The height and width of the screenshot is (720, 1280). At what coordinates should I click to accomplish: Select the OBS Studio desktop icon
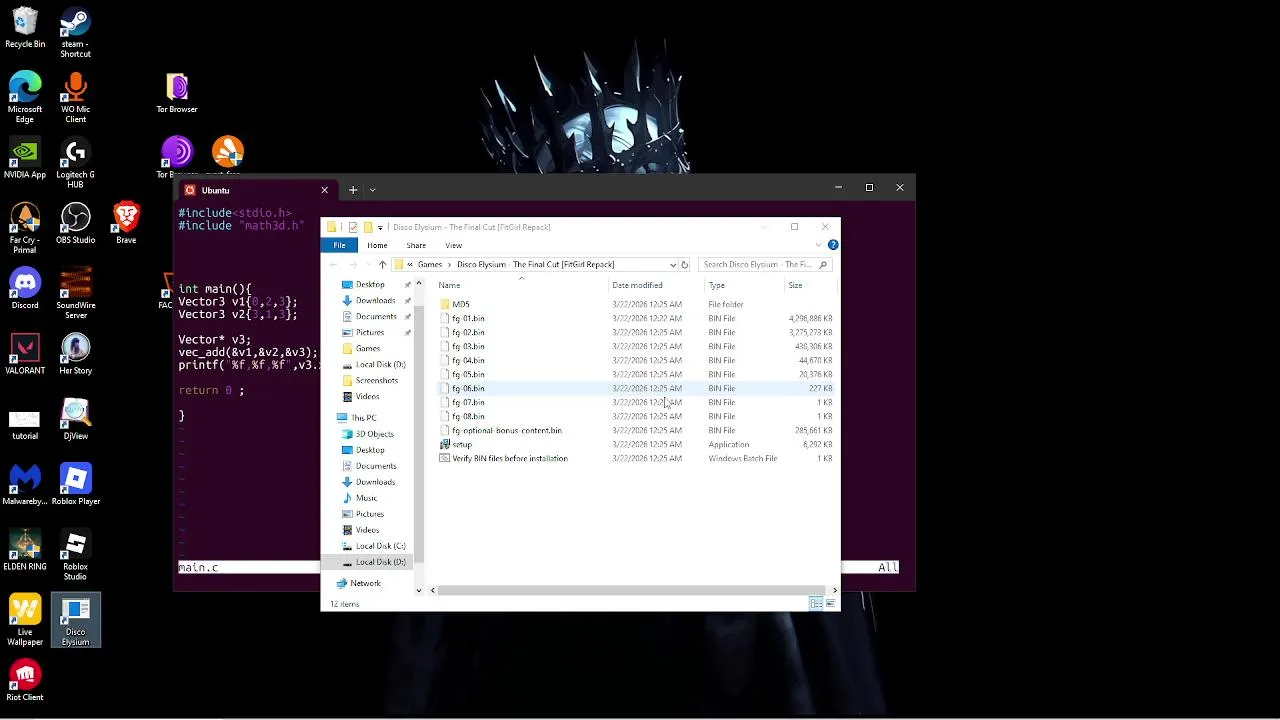tap(75, 225)
